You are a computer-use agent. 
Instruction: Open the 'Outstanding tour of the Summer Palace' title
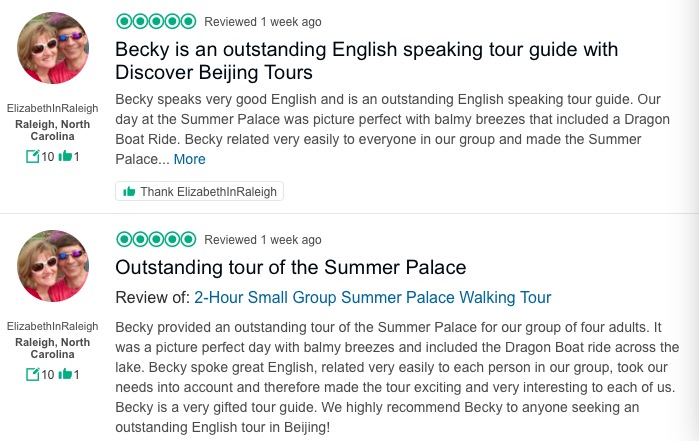pyautogui.click(x=291, y=268)
